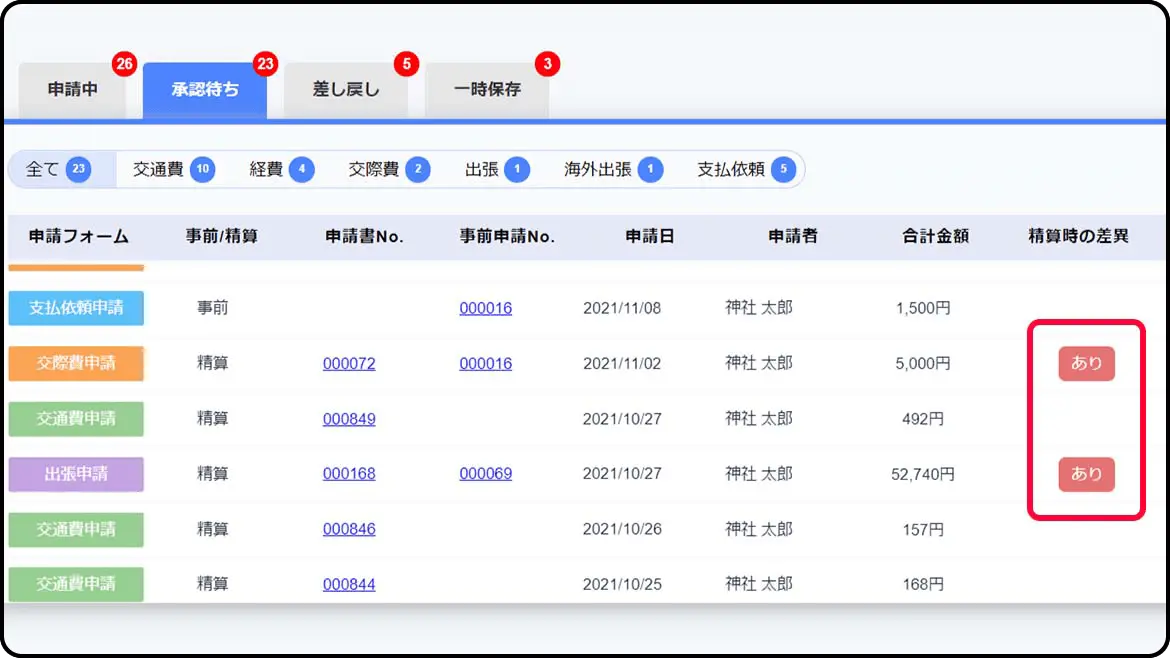Open the 差し戻し tab

pos(346,90)
